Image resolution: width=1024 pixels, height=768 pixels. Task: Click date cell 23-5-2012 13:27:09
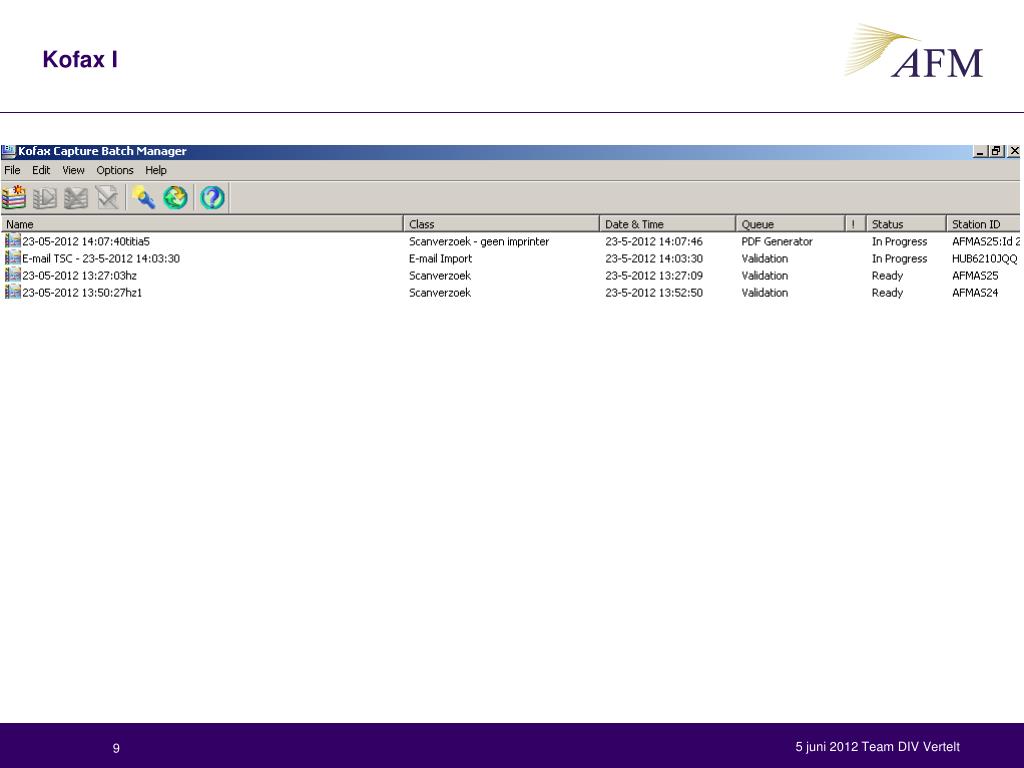(654, 276)
